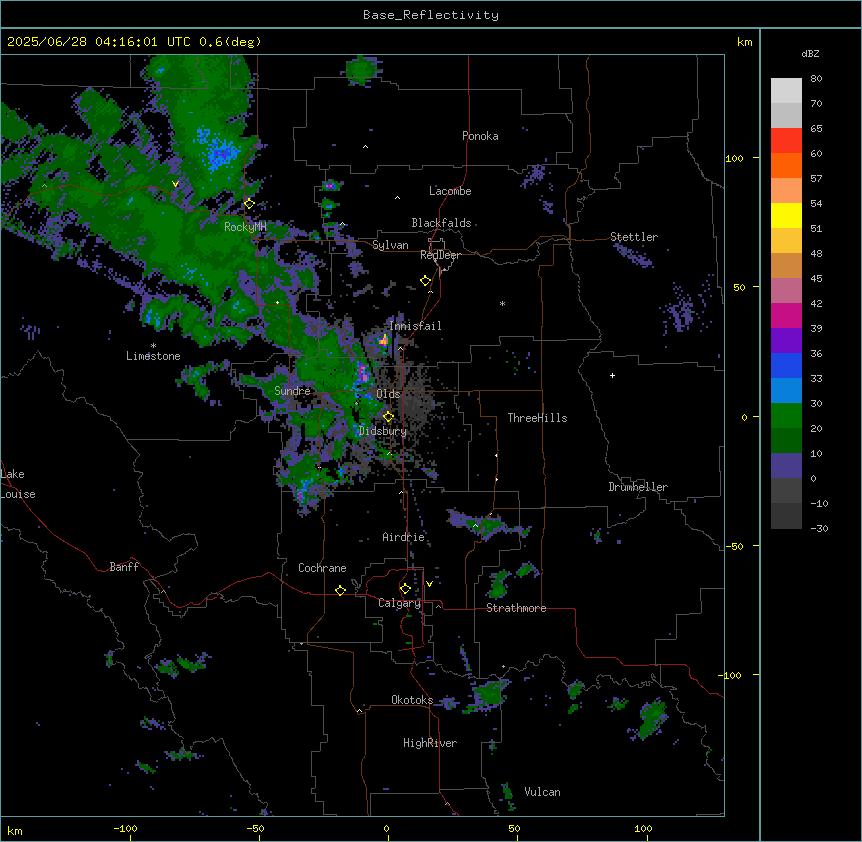Click the Sylvan label
Image resolution: width=862 pixels, height=842 pixels.
[x=390, y=245]
